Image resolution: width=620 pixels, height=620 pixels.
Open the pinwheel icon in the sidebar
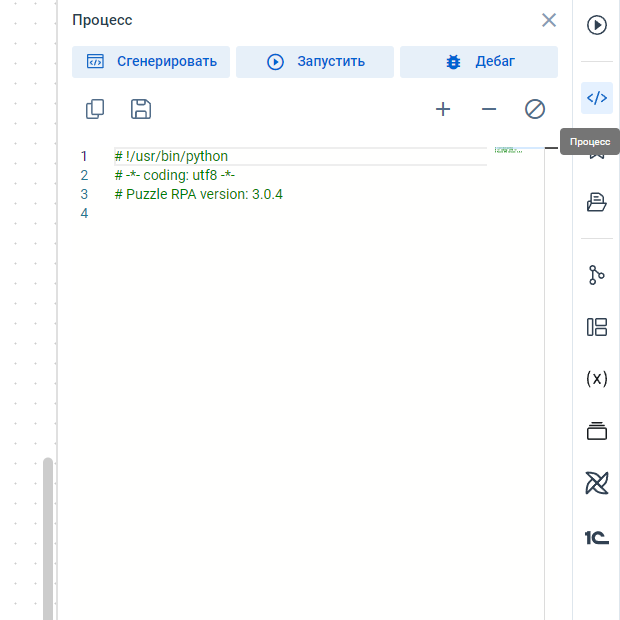(597, 483)
